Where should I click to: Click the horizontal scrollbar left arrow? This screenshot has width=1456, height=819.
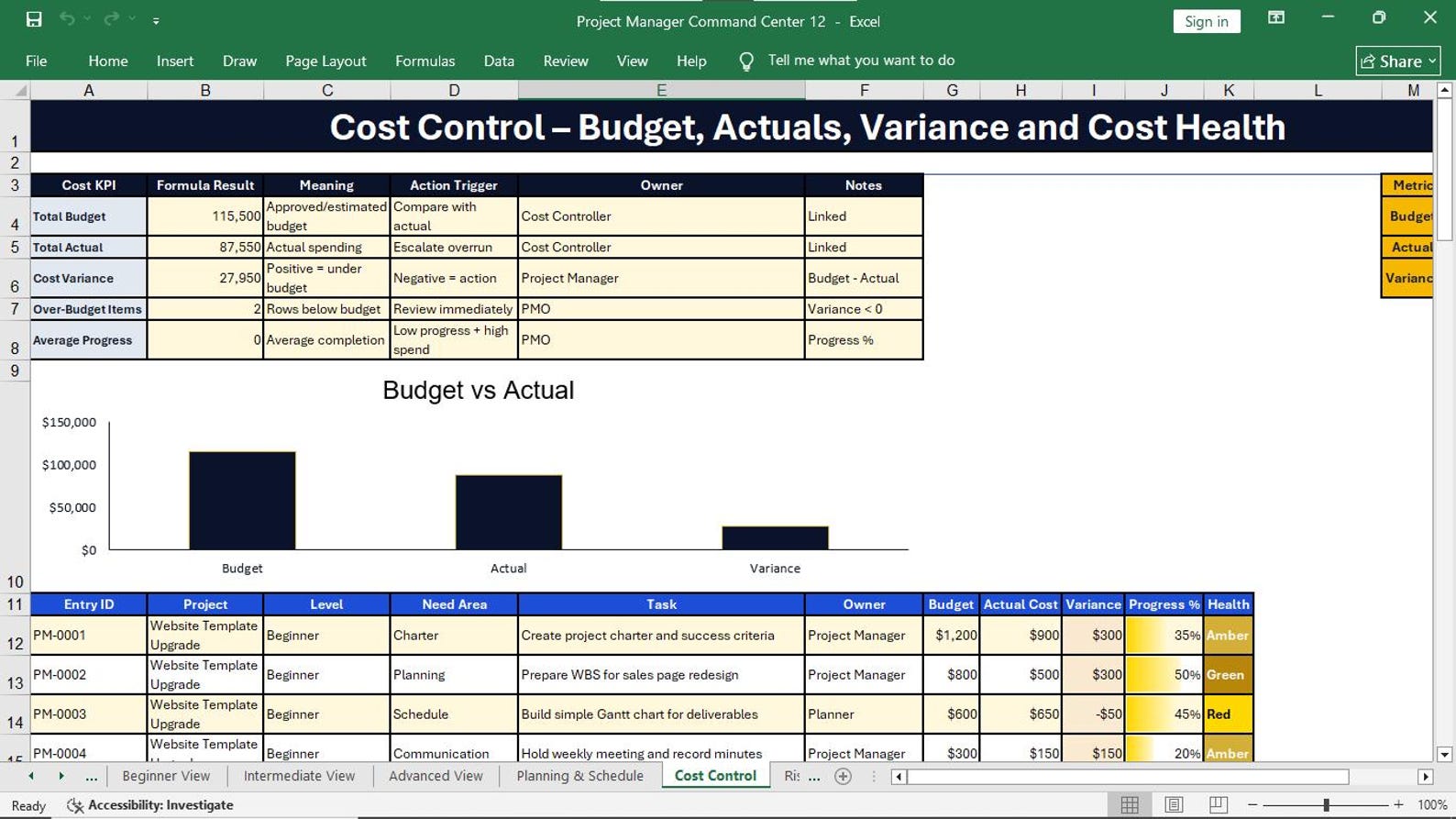point(899,777)
